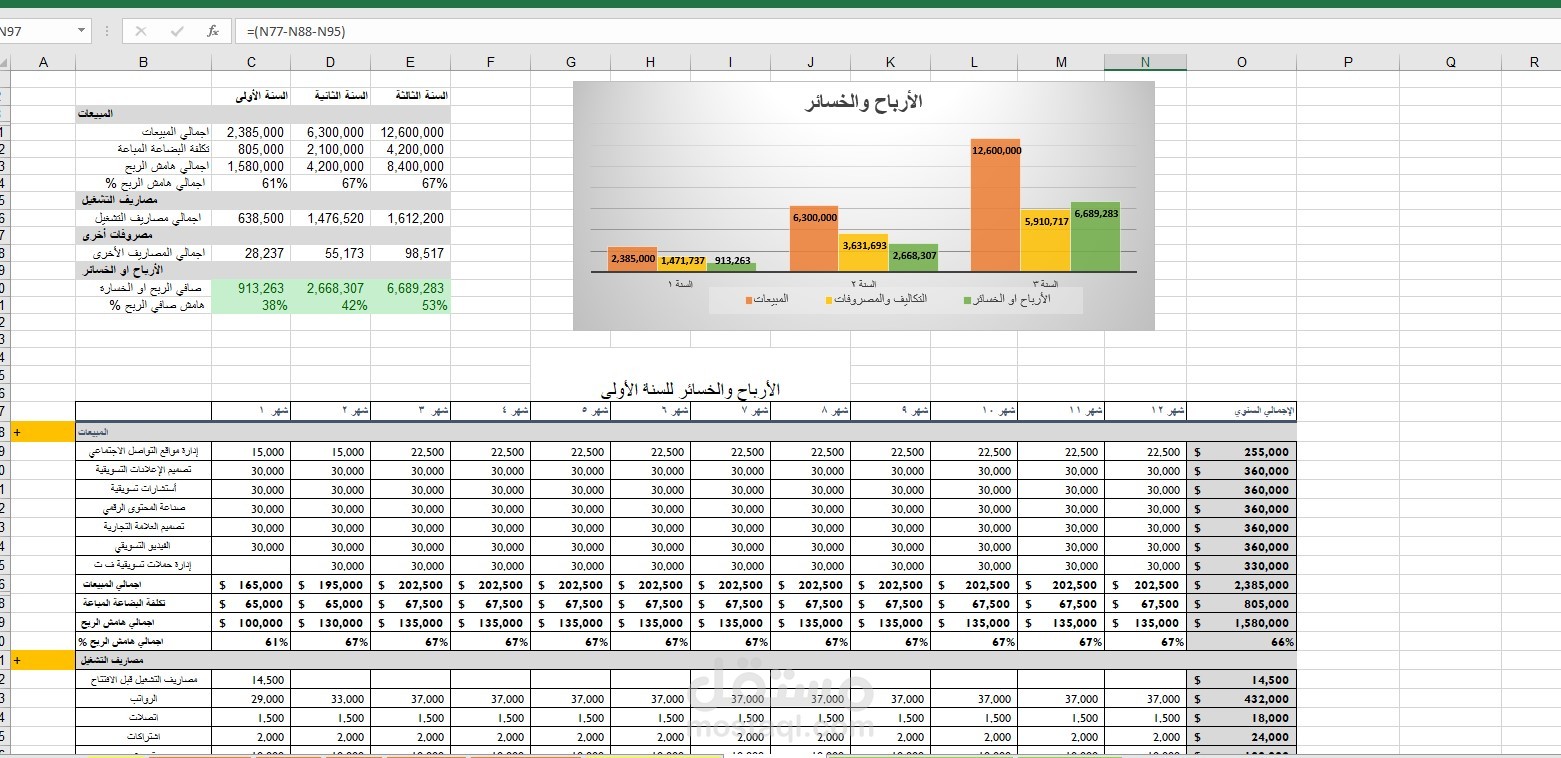
Task: Cancel the formula entry with the X icon
Action: 141,31
